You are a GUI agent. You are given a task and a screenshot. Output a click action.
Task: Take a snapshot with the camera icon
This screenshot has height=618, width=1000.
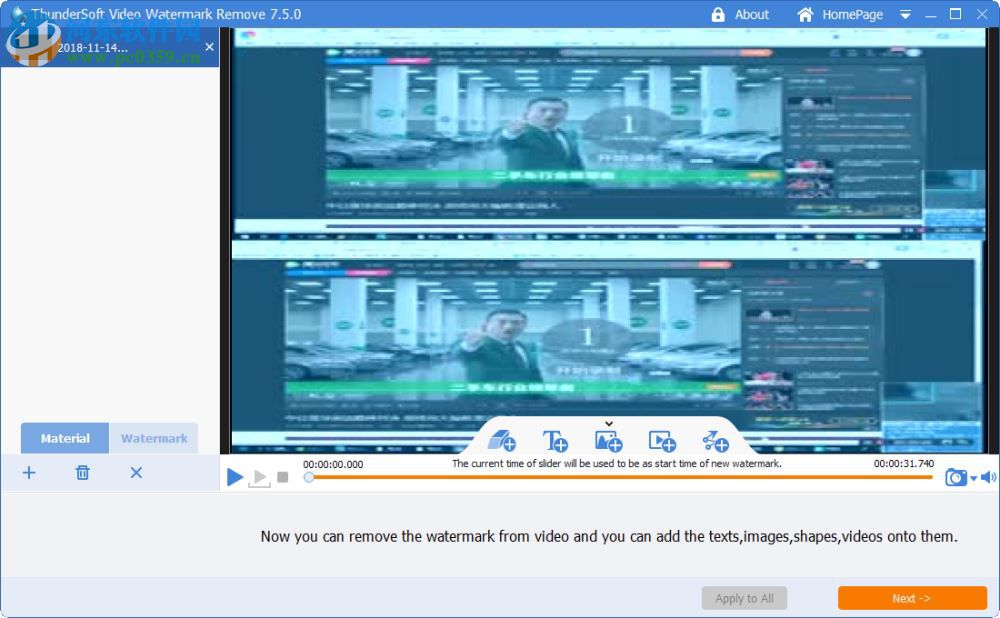(x=956, y=477)
